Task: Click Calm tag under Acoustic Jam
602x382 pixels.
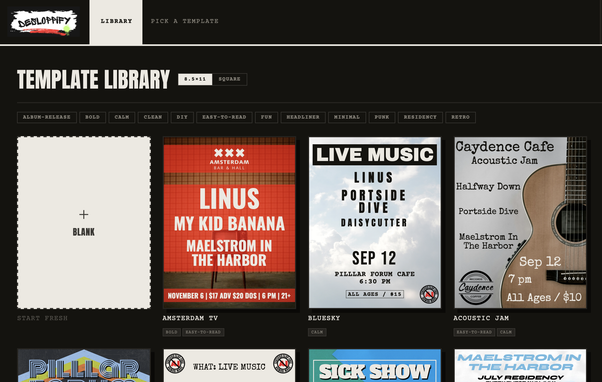Action: (x=506, y=332)
